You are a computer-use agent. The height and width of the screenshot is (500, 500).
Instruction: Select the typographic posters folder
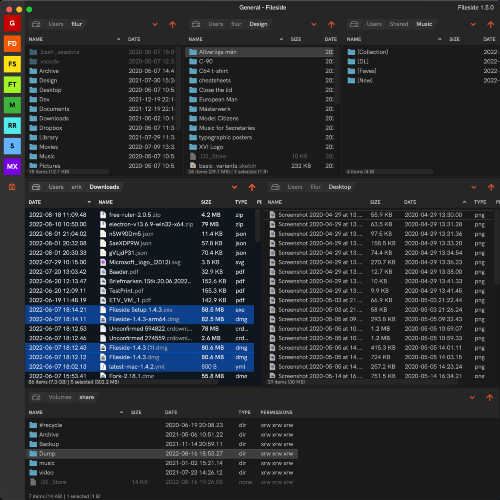[x=260, y=137]
